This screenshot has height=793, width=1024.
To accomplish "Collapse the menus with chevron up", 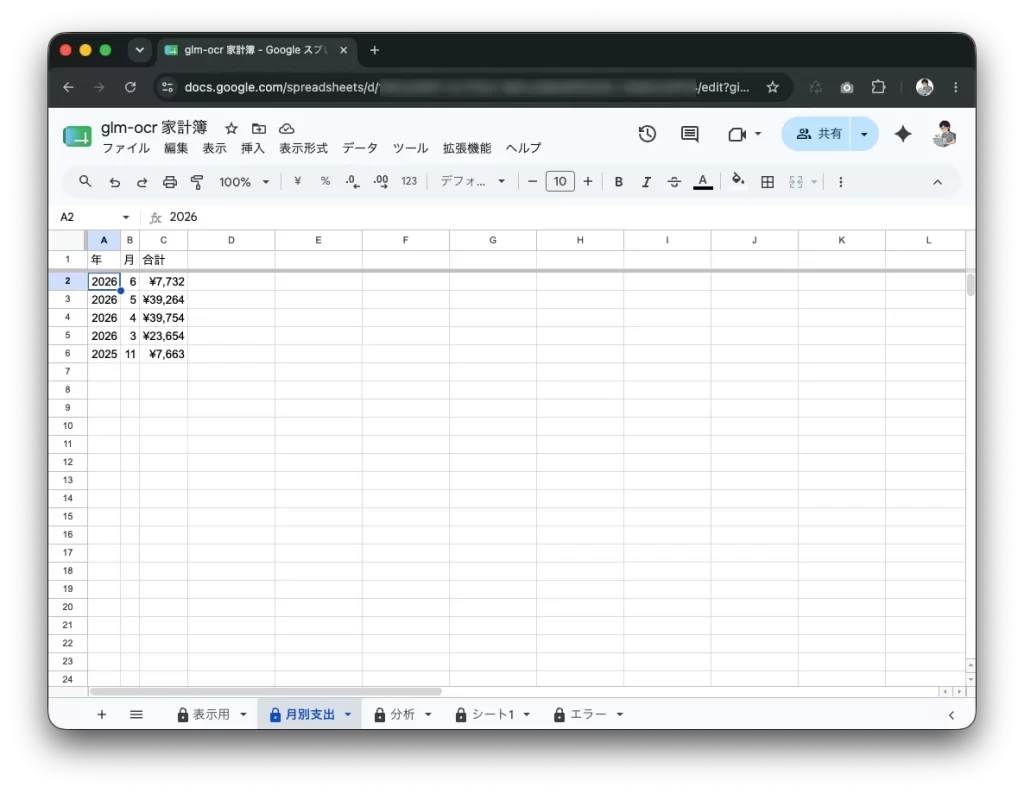I will [937, 182].
